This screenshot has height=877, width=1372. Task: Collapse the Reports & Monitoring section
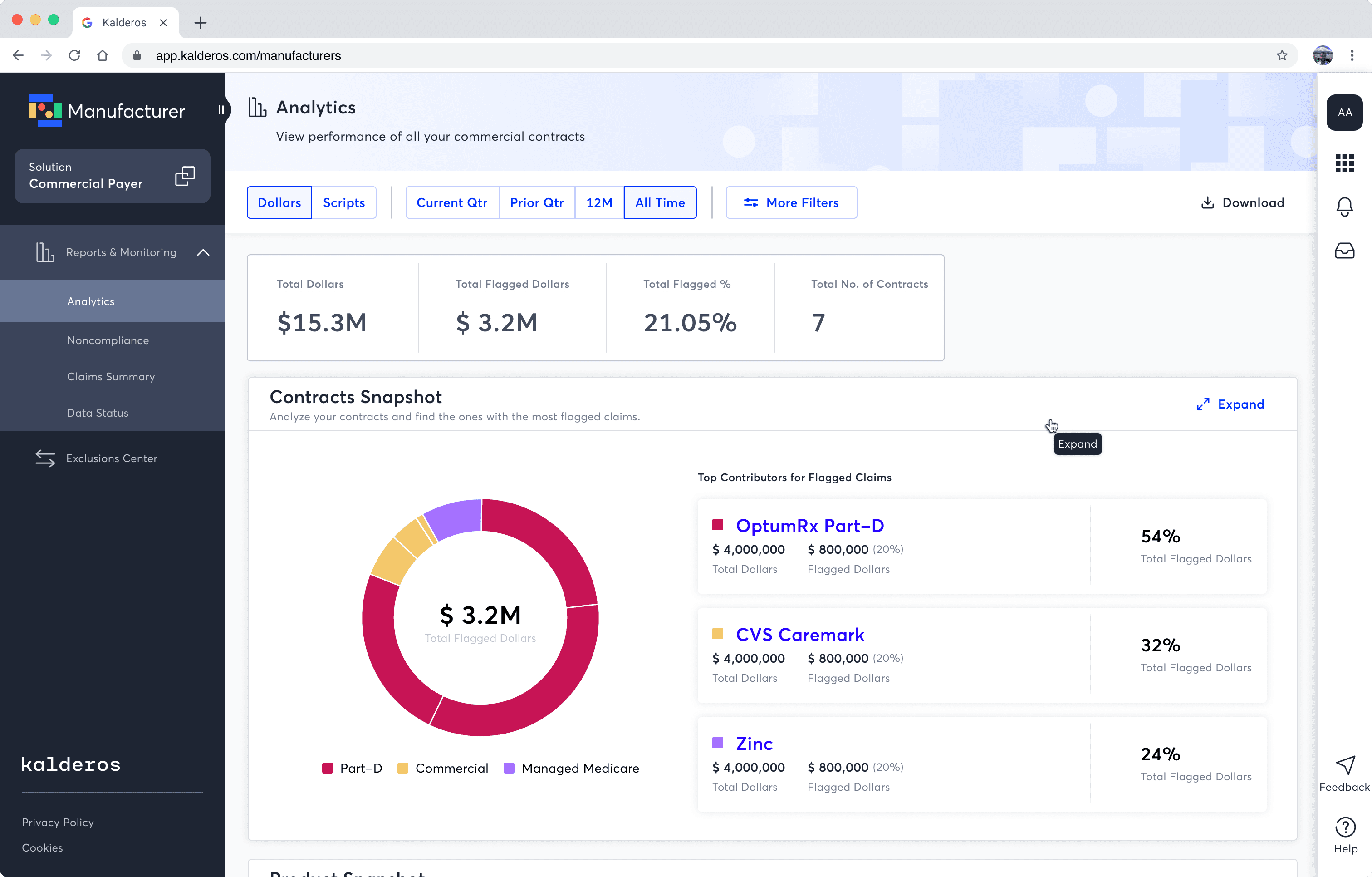203,252
